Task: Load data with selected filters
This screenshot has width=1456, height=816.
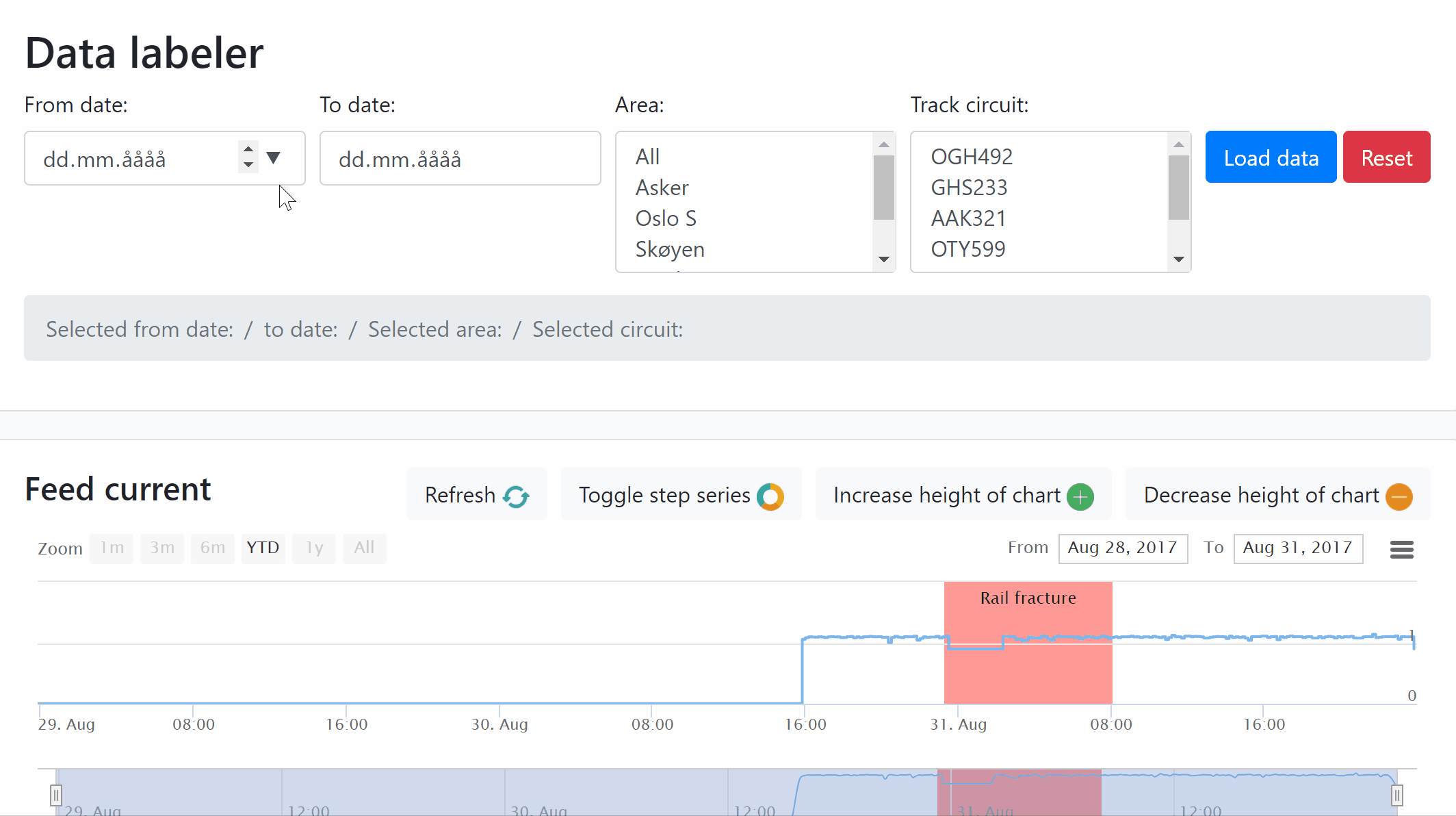Action: pos(1270,157)
